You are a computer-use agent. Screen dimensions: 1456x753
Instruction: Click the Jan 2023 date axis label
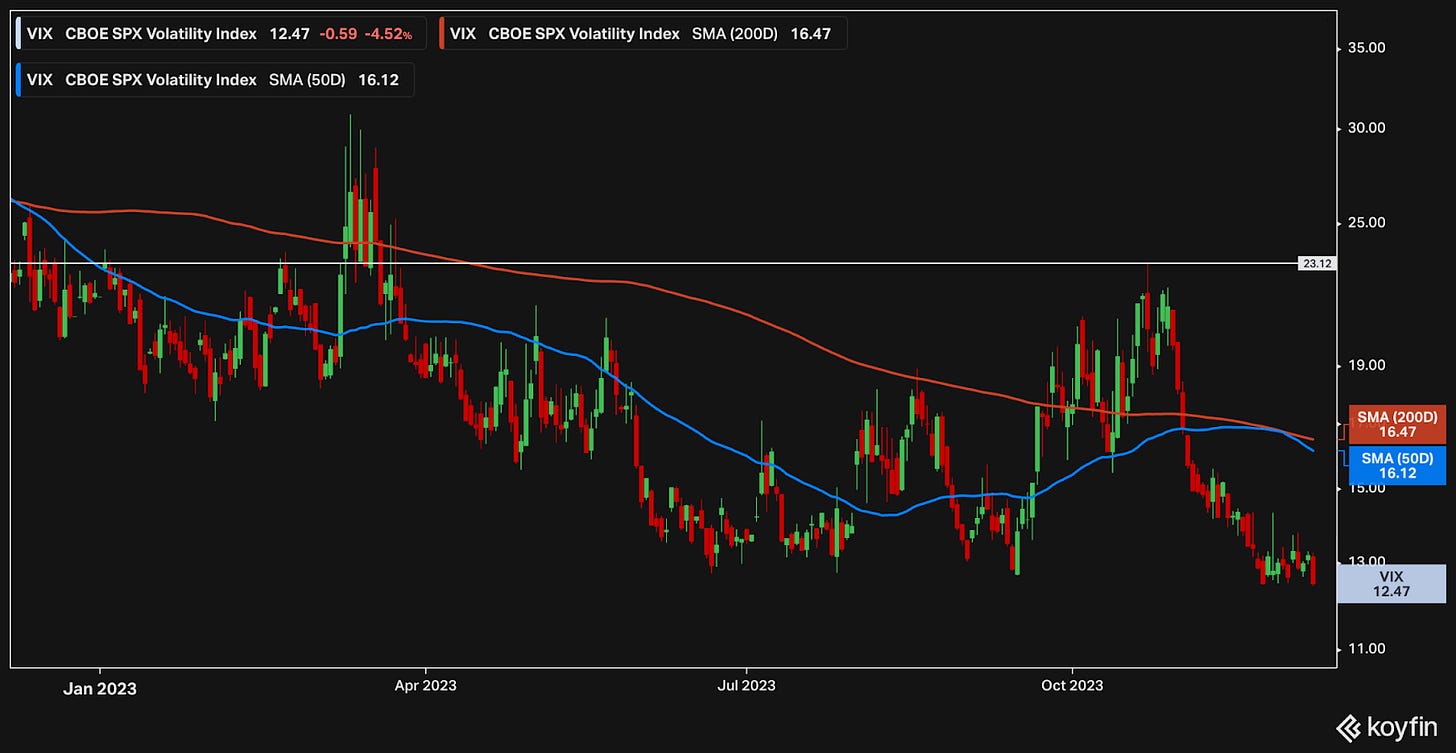tap(101, 688)
